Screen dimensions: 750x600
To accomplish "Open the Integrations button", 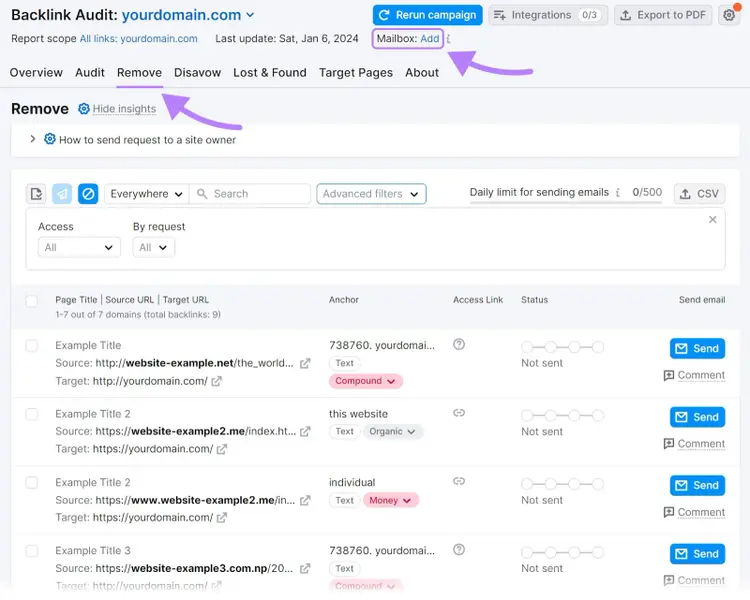I will pyautogui.click(x=548, y=15).
